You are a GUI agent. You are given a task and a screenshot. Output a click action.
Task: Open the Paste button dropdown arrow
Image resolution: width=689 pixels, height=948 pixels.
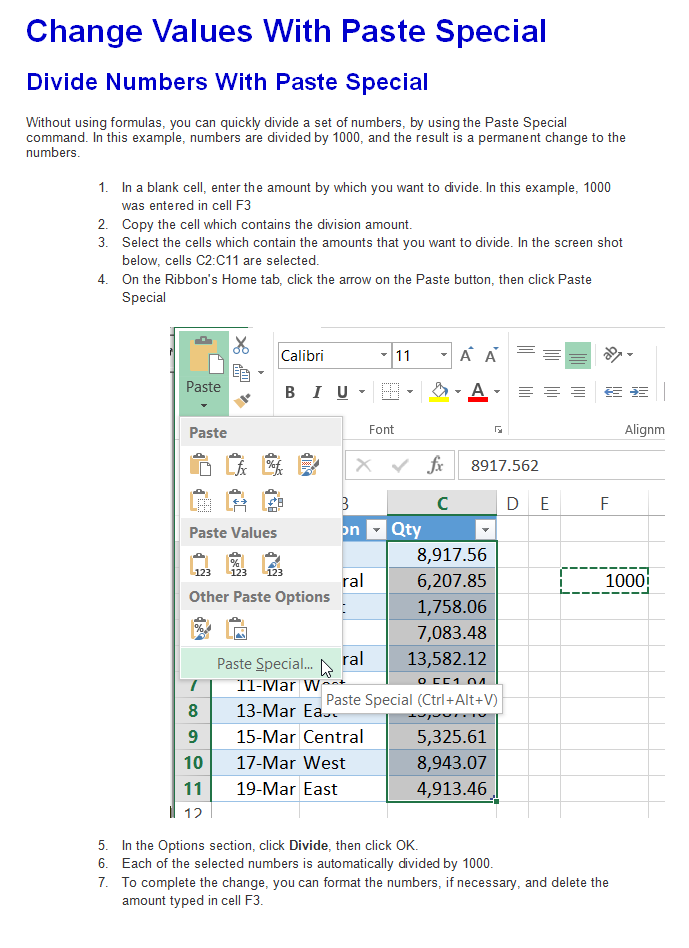click(204, 405)
